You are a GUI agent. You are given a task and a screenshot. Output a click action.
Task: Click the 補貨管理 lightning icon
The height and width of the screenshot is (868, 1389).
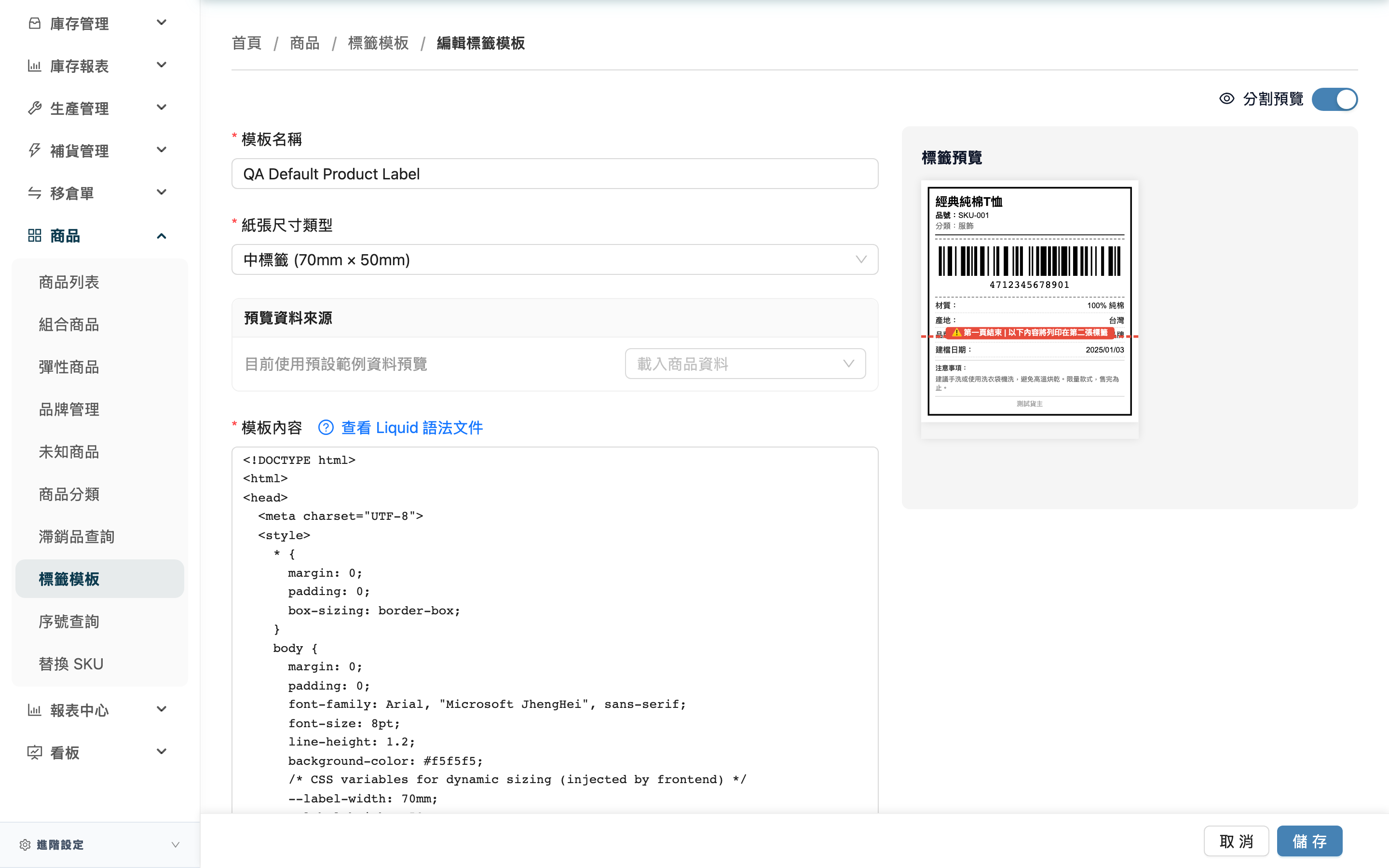(34, 150)
